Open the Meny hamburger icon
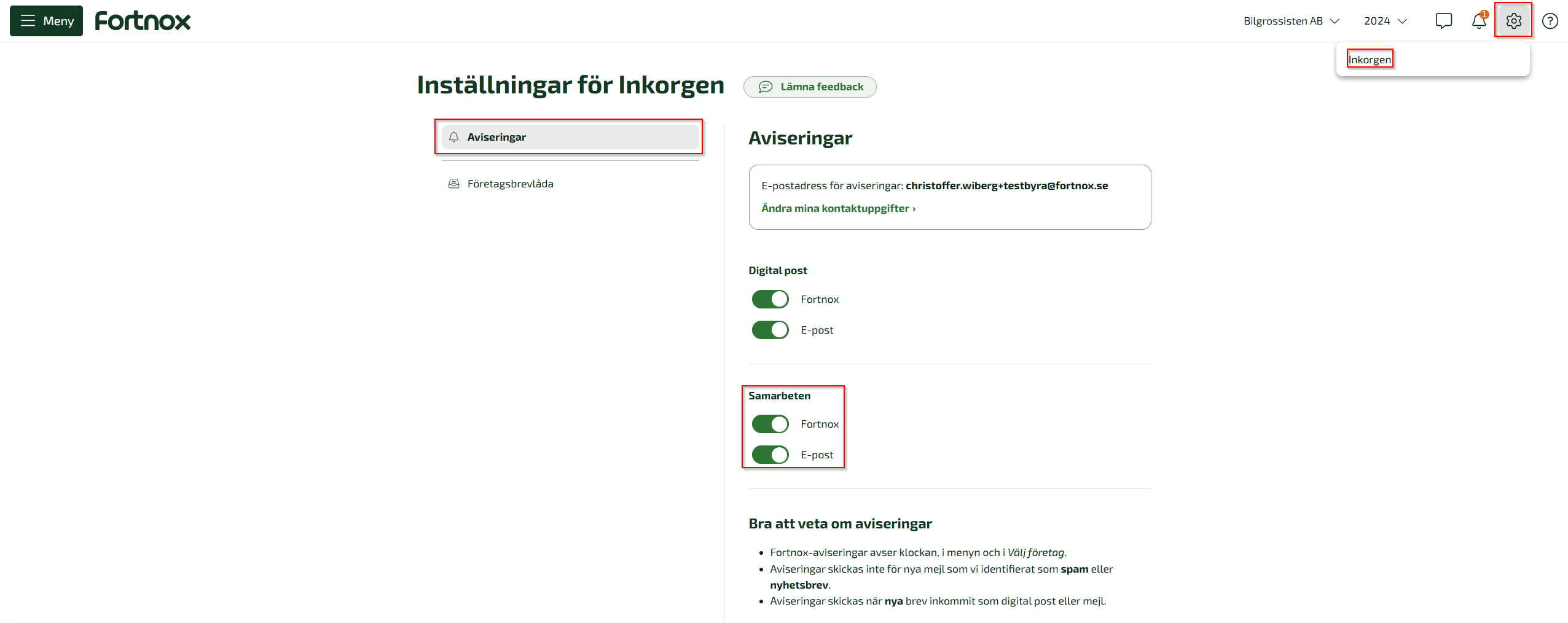 pos(29,20)
